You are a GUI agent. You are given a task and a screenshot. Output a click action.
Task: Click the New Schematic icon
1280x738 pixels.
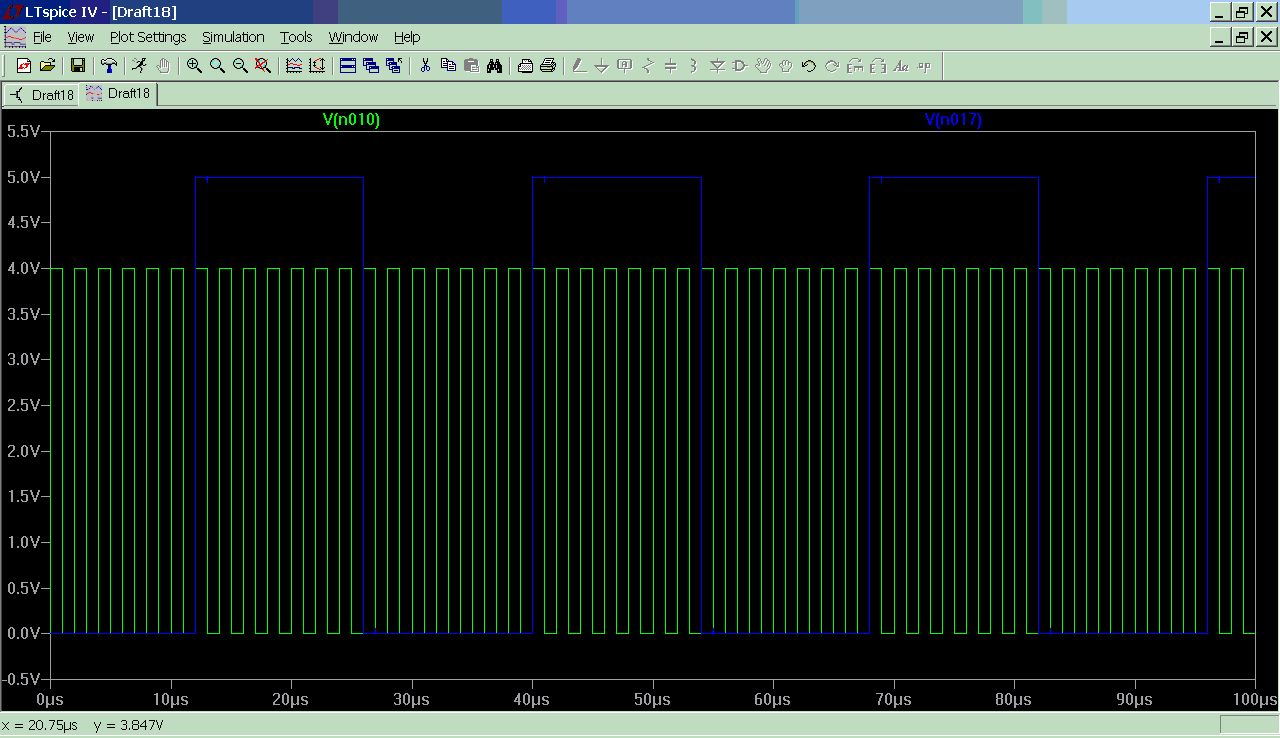coord(24,66)
